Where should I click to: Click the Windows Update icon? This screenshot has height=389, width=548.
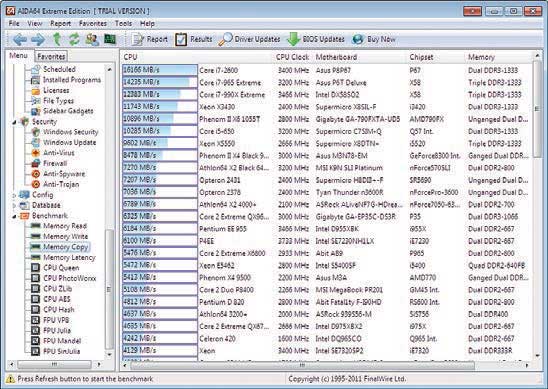35,143
